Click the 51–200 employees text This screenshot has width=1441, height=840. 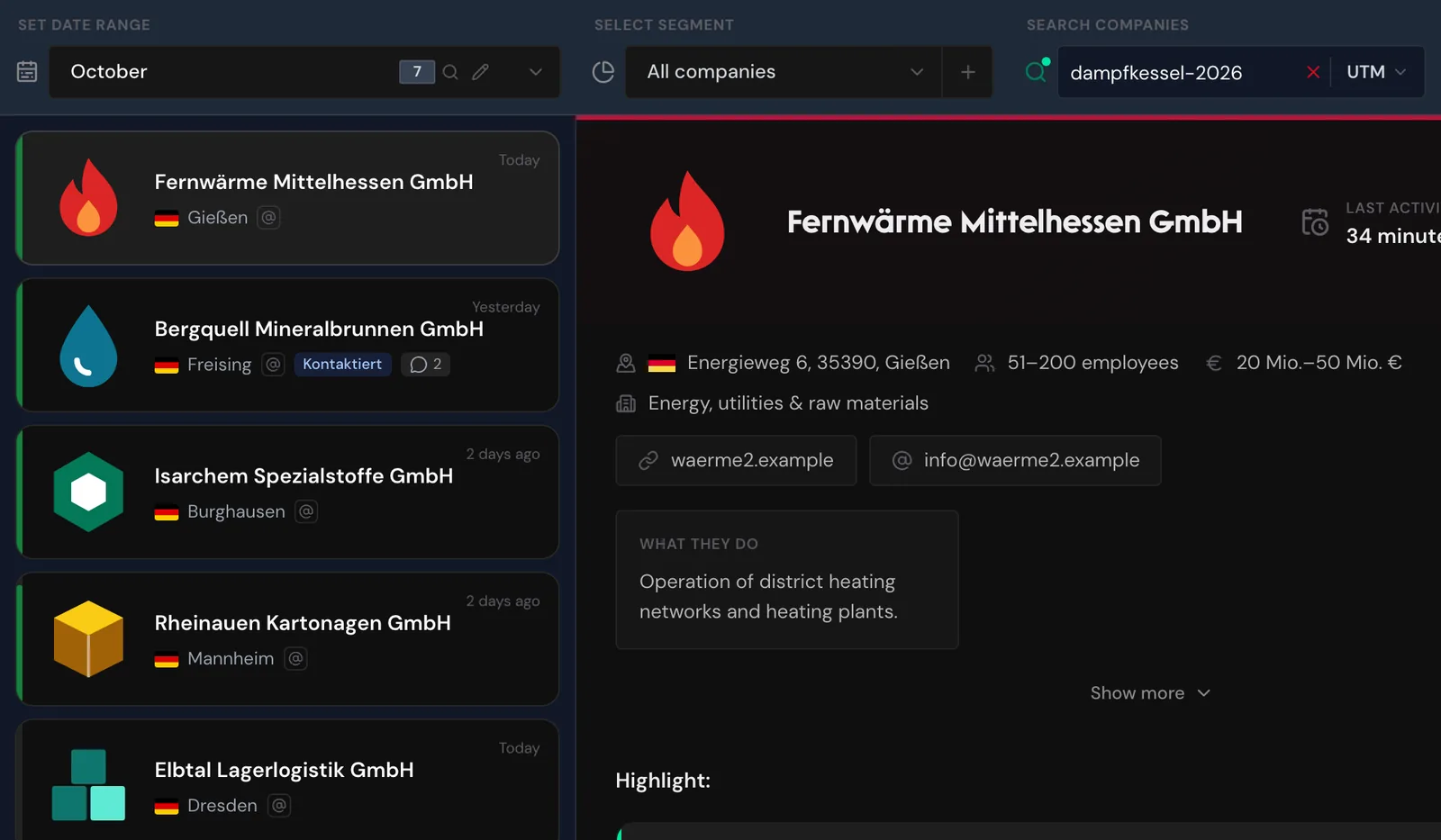click(x=1092, y=363)
